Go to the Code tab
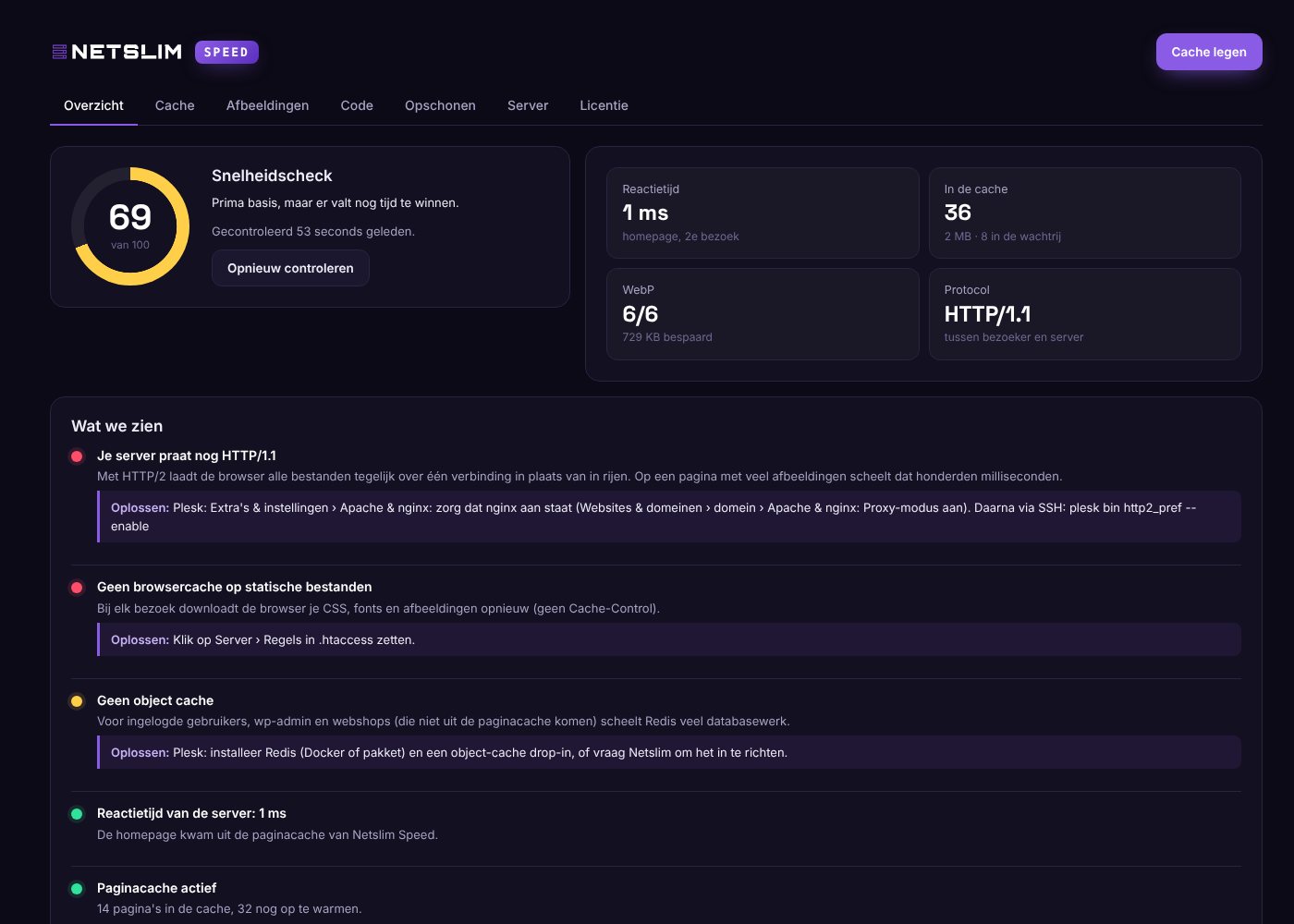The height and width of the screenshot is (924, 1294). 357,105
